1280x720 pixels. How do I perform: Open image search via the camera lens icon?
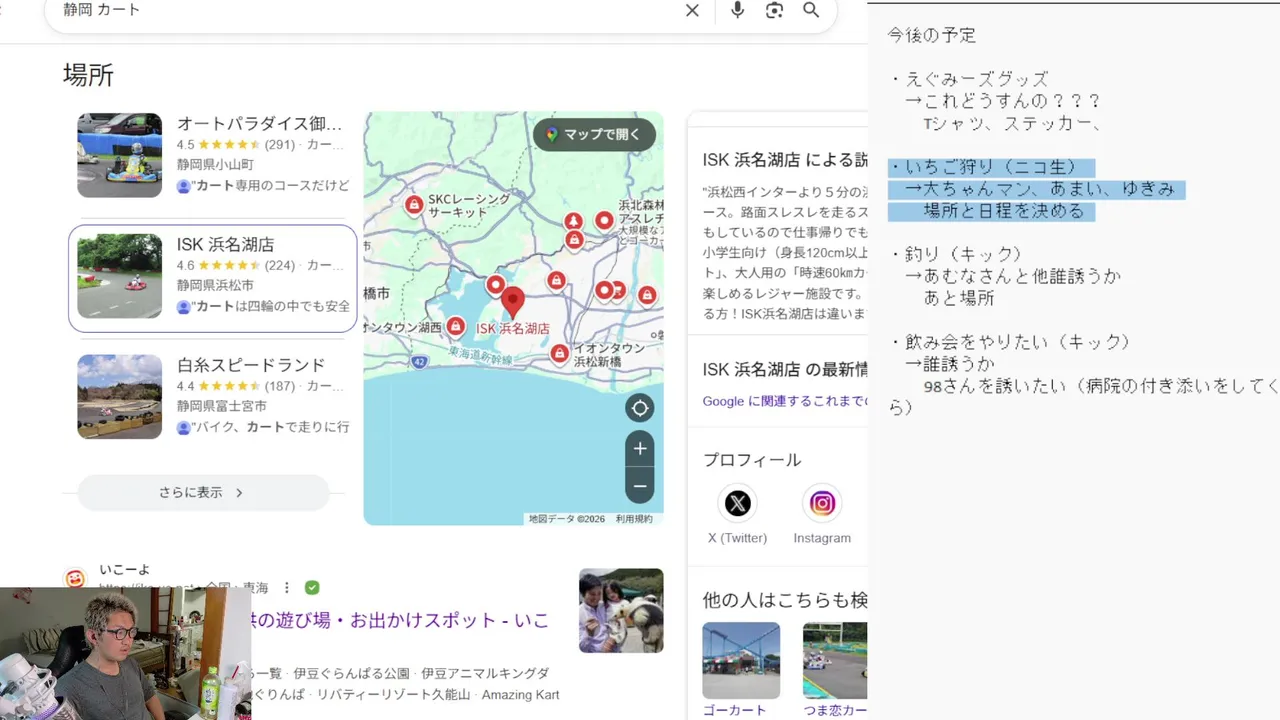774,10
